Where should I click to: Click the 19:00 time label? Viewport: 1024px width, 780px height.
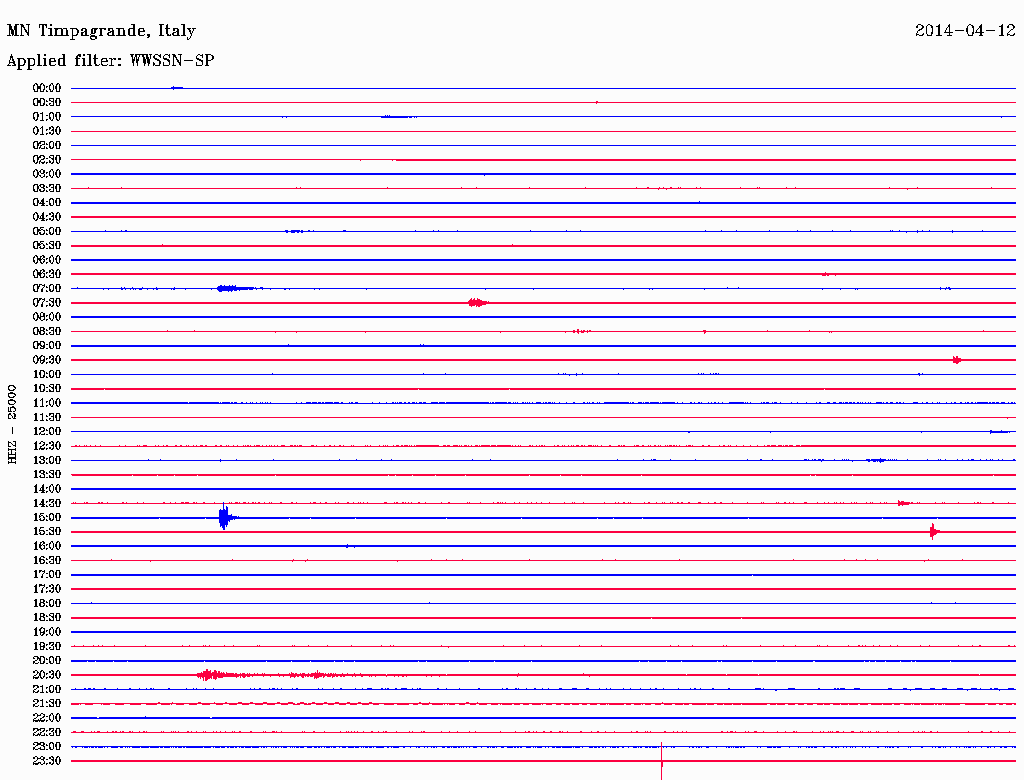tap(47, 632)
